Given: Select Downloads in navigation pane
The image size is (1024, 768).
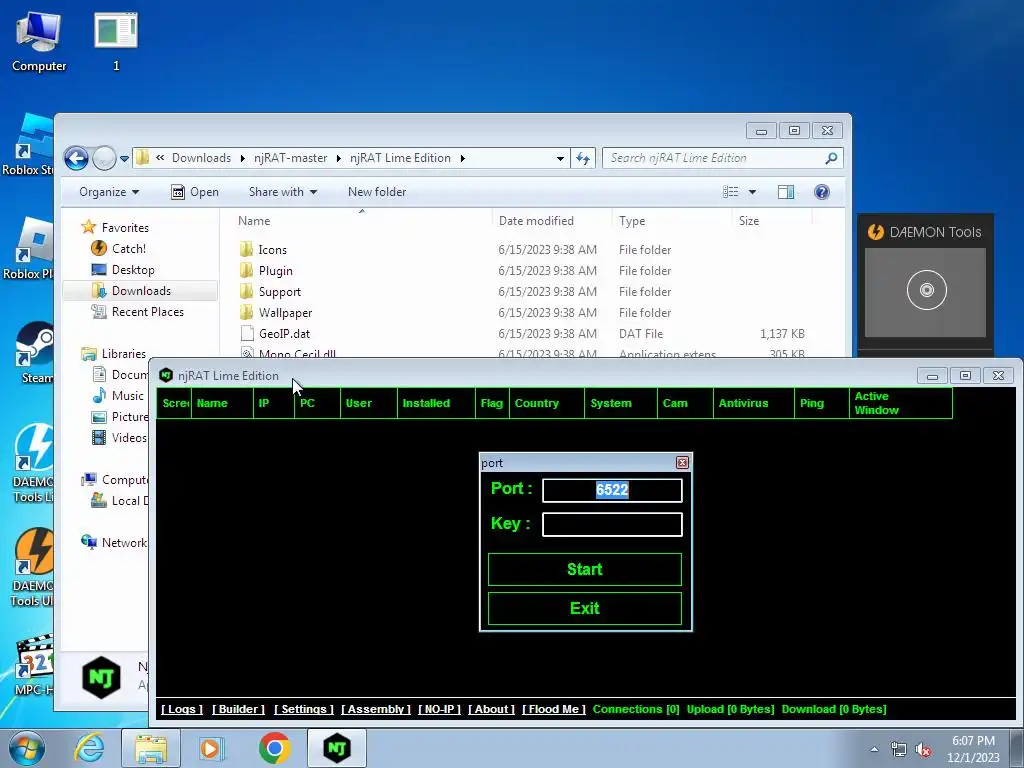Looking at the screenshot, I should (140, 291).
